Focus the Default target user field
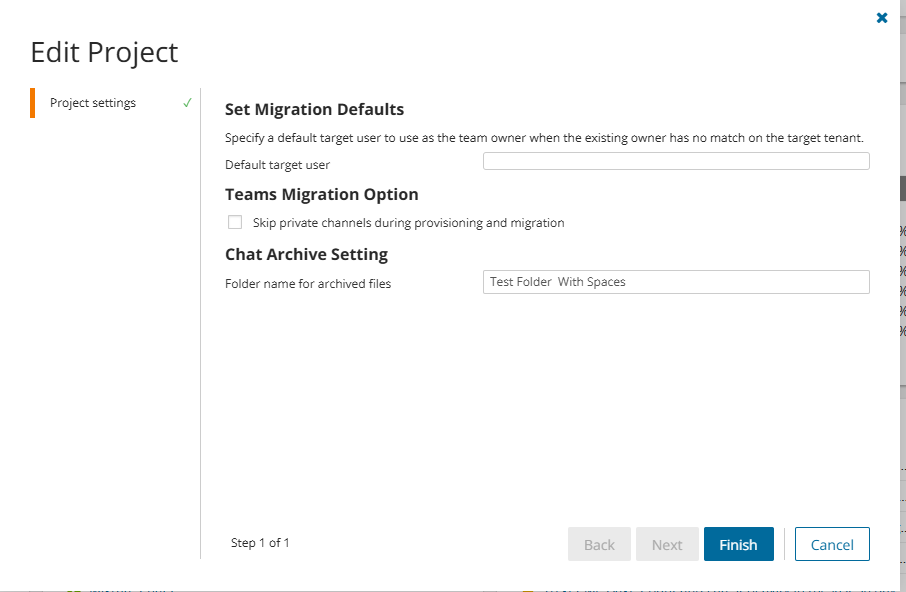The width and height of the screenshot is (906, 592). click(675, 162)
